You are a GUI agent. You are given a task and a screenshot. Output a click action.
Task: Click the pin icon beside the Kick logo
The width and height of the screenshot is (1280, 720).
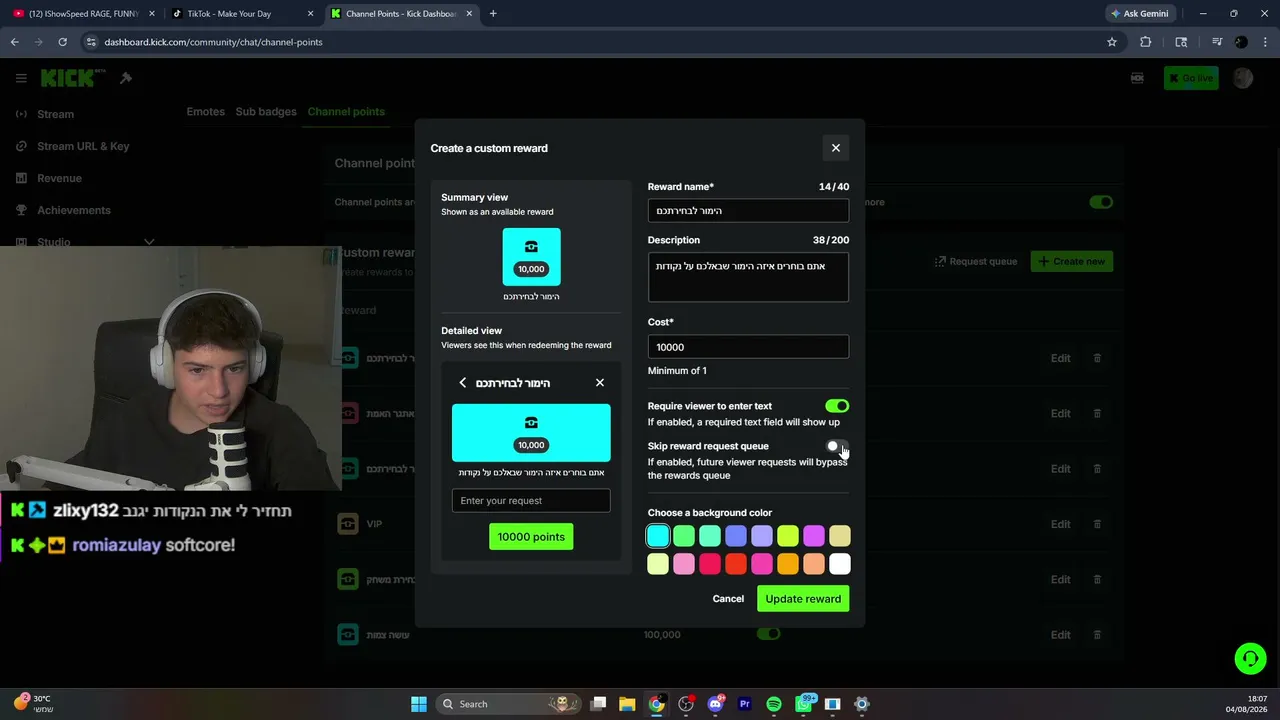pos(126,78)
